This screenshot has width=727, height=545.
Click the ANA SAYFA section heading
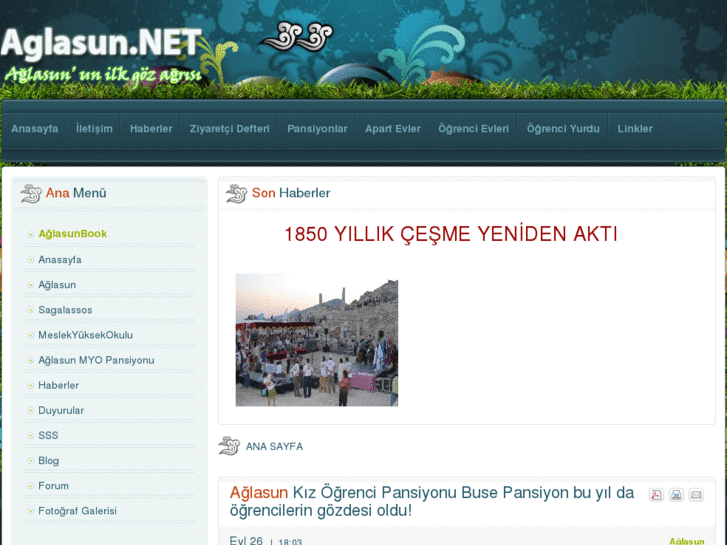(274, 447)
